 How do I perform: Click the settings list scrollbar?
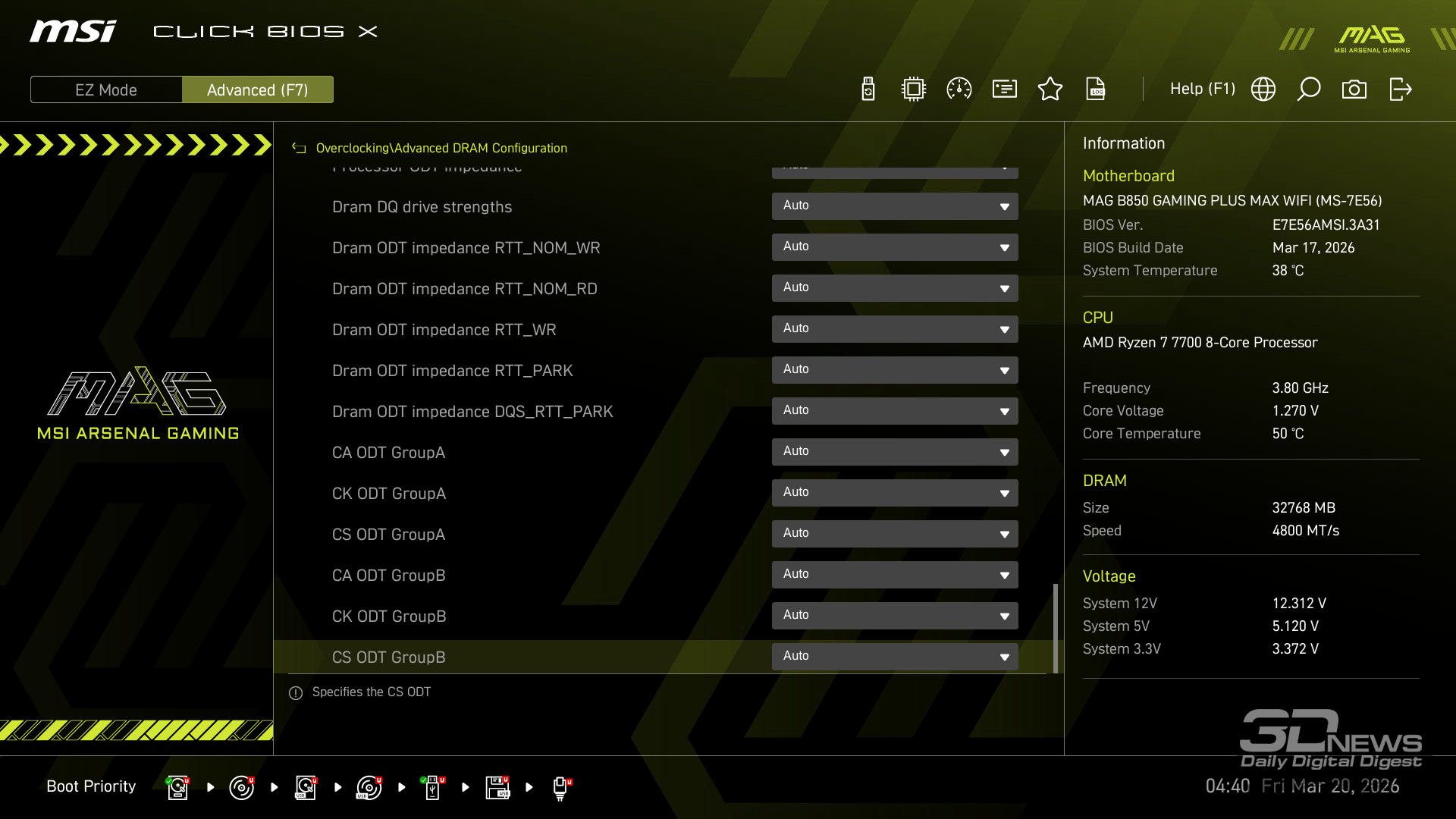1056,628
